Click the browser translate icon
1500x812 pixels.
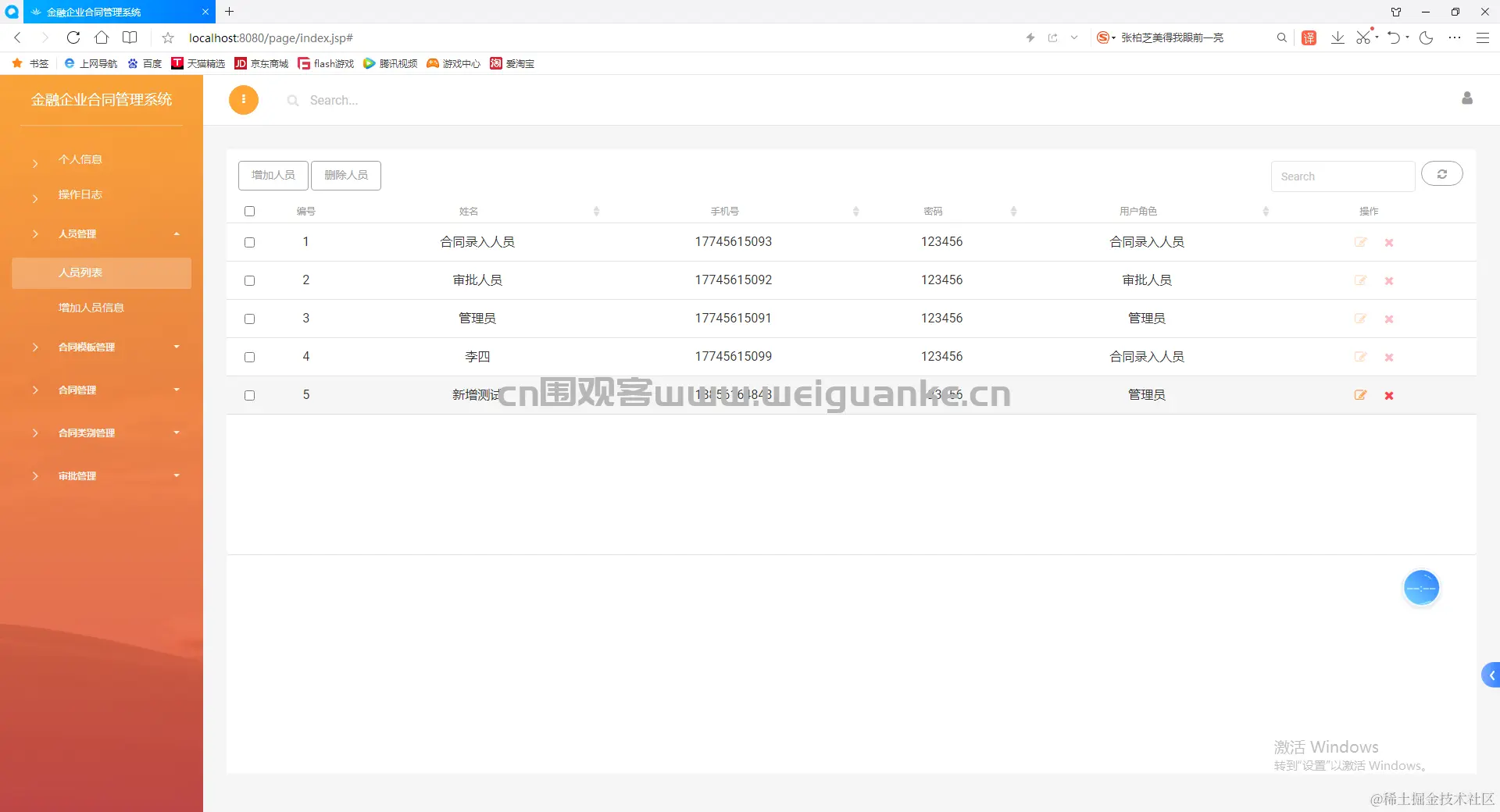click(x=1309, y=37)
